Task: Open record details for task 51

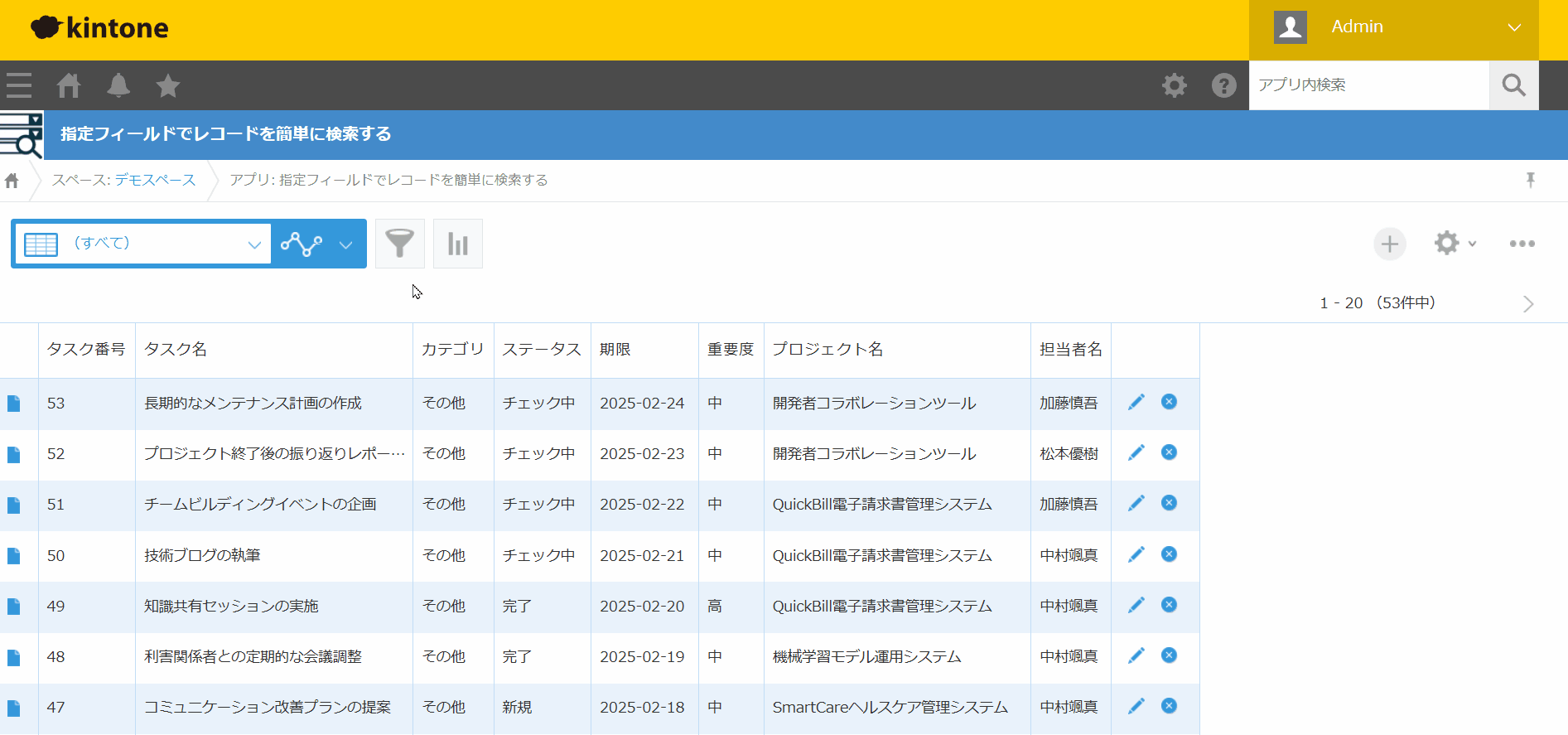Action: (x=14, y=505)
